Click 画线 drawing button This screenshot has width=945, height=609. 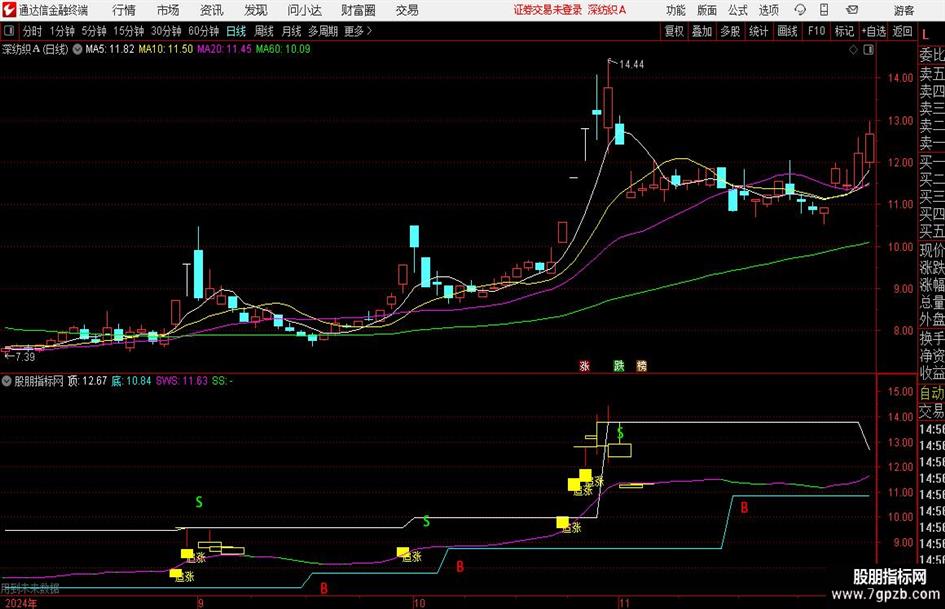787,31
